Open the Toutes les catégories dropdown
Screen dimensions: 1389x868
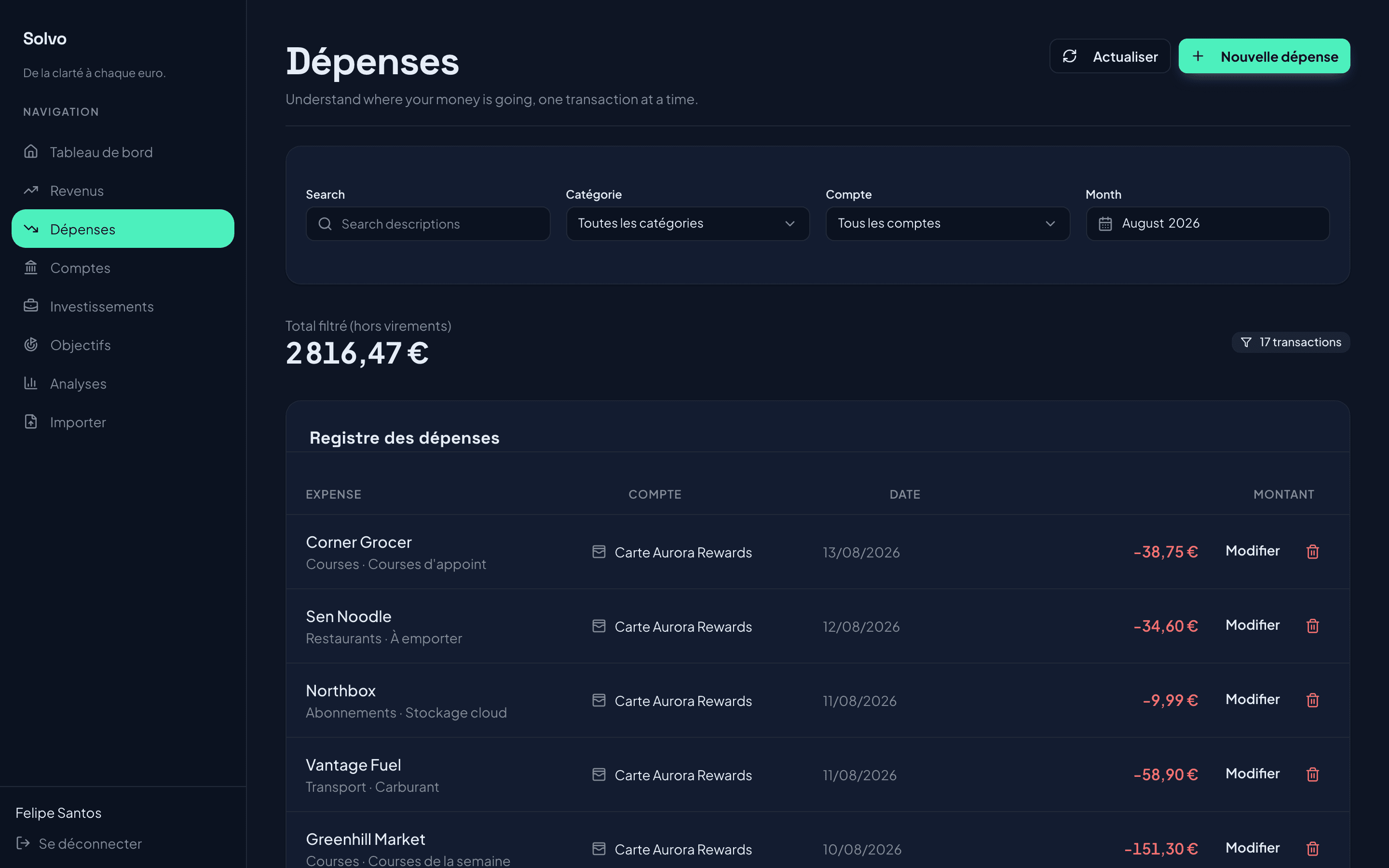688,223
